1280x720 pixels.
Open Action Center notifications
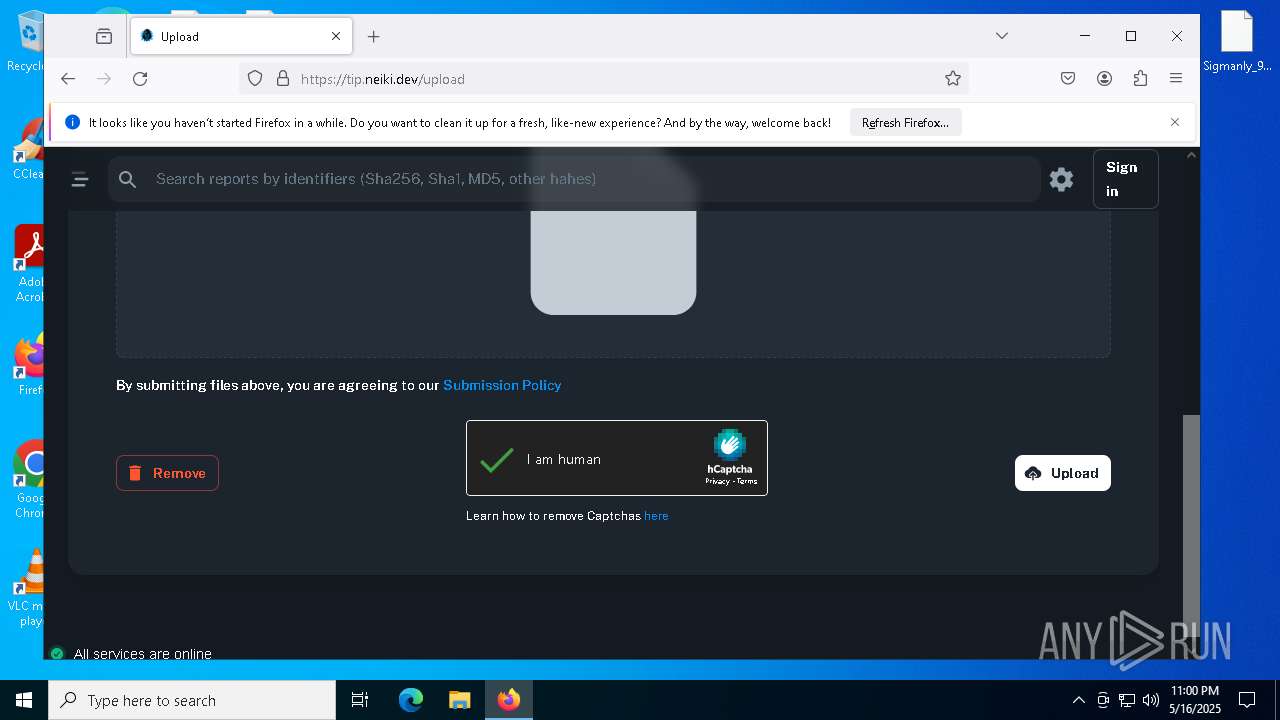pyautogui.click(x=1247, y=700)
